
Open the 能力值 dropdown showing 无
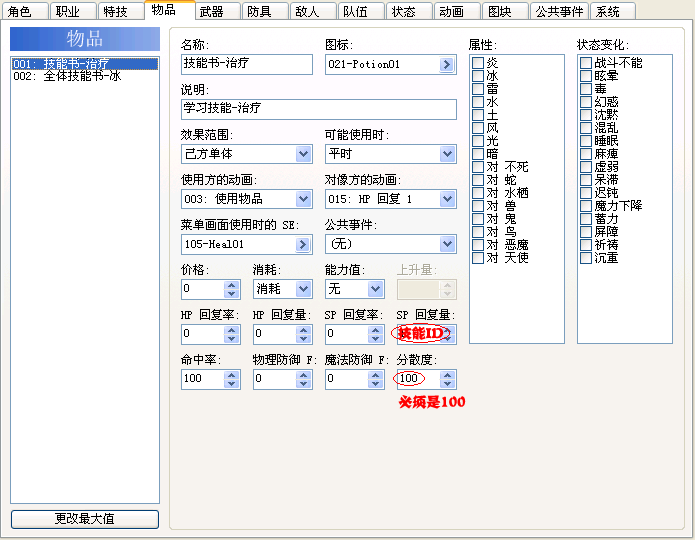pyautogui.click(x=355, y=289)
